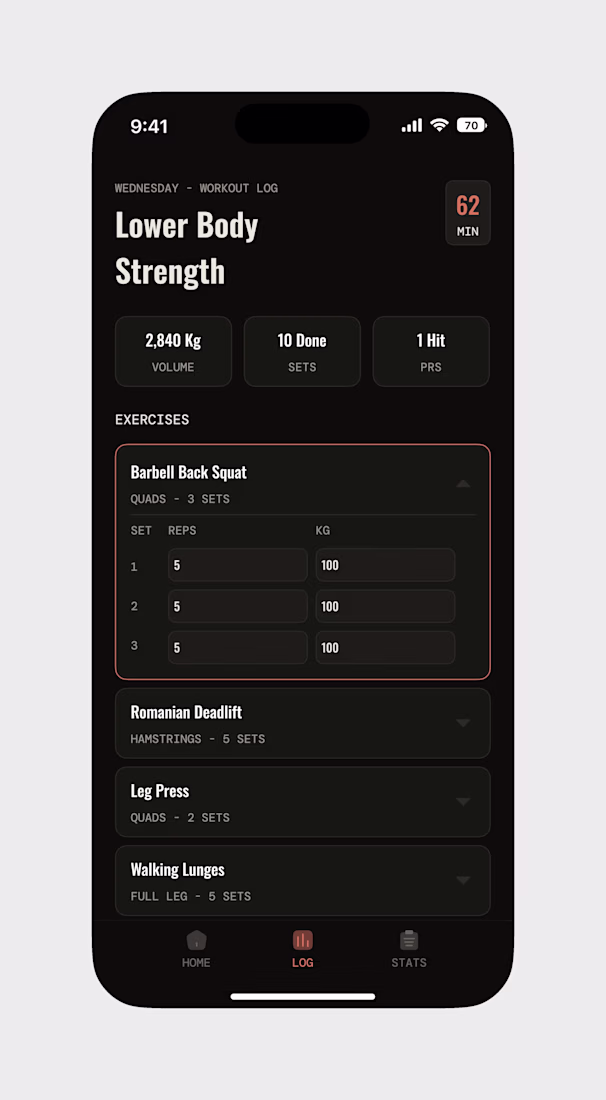This screenshot has width=606, height=1100.
Task: Tap the battery indicator icon
Action: click(471, 125)
